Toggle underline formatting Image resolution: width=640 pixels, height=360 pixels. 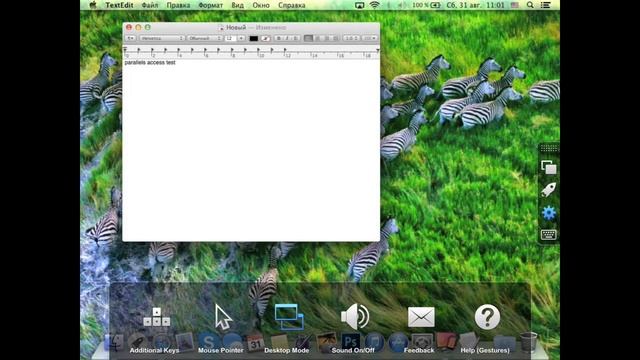point(296,38)
